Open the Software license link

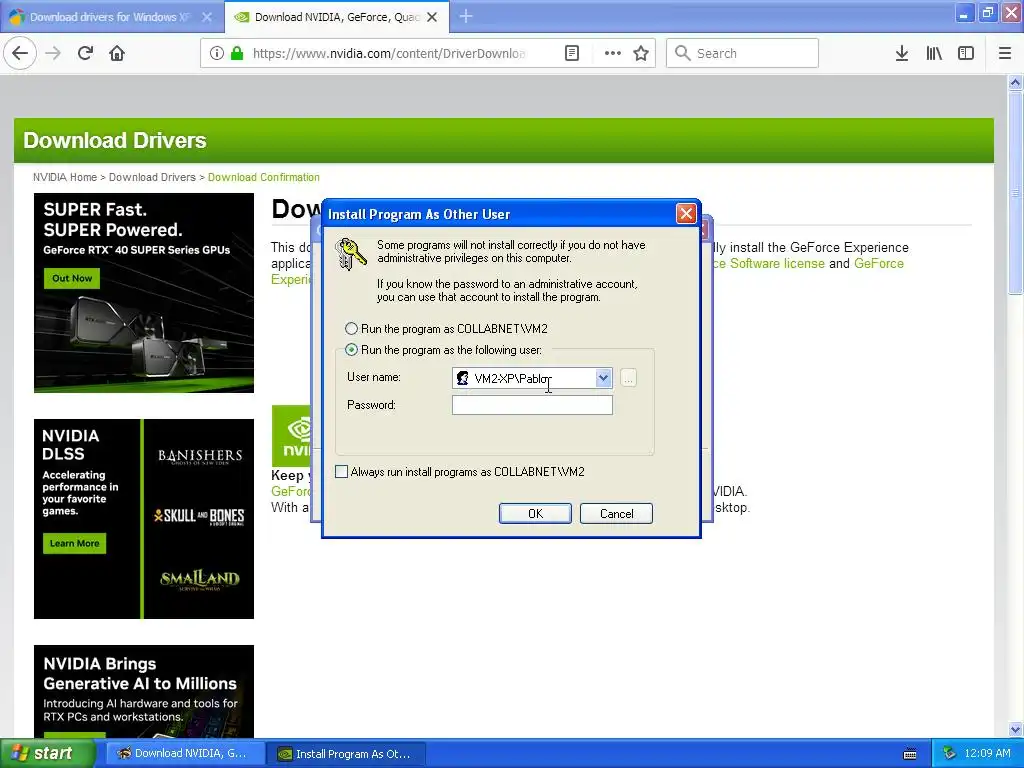tap(777, 263)
